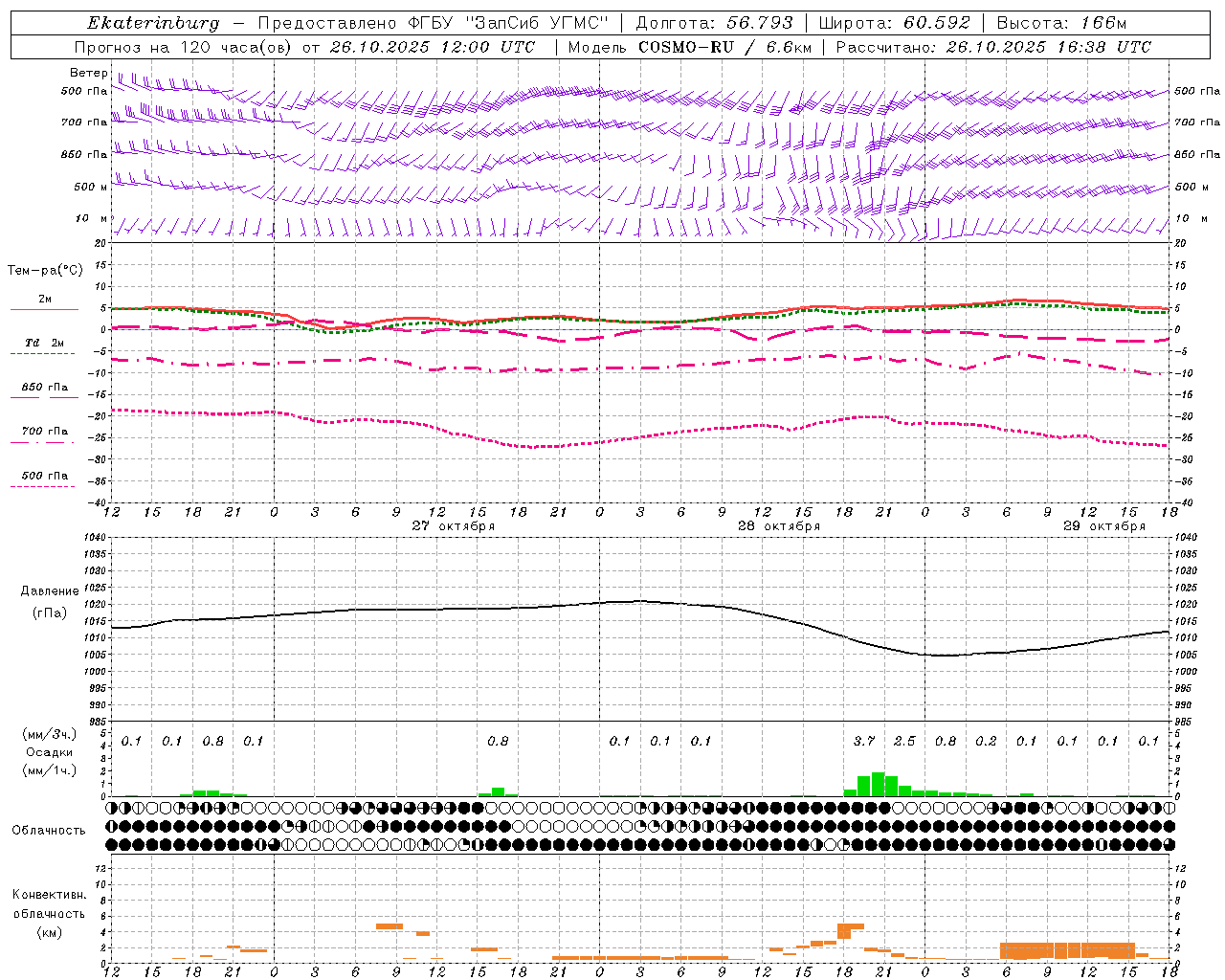Click the dotted pink sample under legend '500 гПа'
This screenshot has height=980, width=1225.
(x=43, y=486)
